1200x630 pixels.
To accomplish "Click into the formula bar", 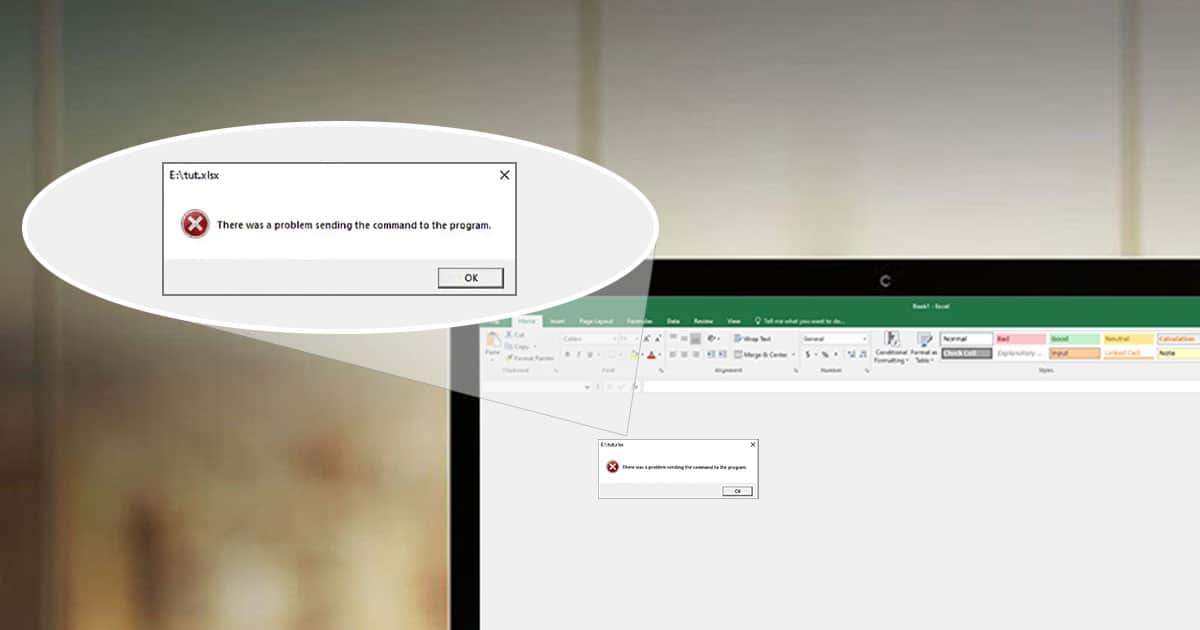I will point(920,387).
